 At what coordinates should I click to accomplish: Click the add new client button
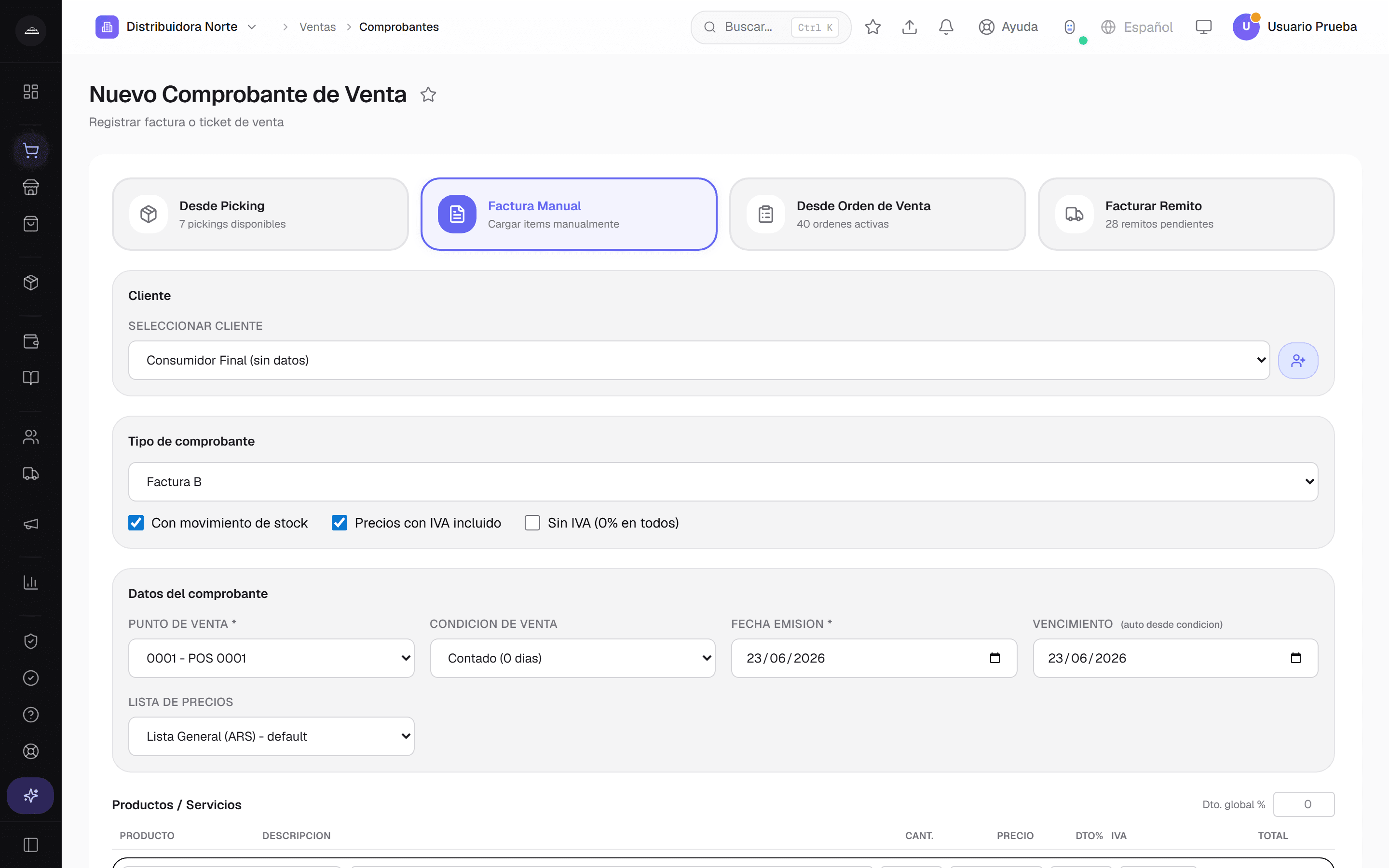click(1298, 361)
